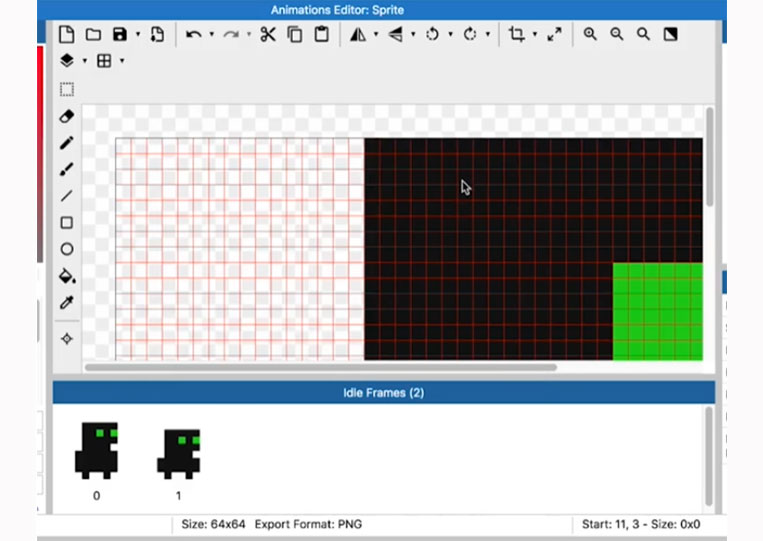The height and width of the screenshot is (541, 763).
Task: Select idle frame 0 thumbnail
Action: click(x=96, y=451)
